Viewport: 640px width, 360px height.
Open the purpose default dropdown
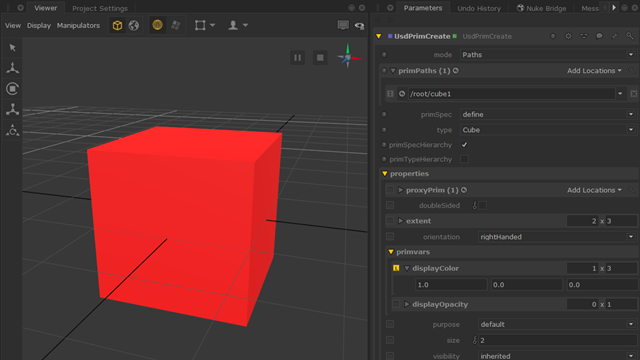(x=557, y=324)
